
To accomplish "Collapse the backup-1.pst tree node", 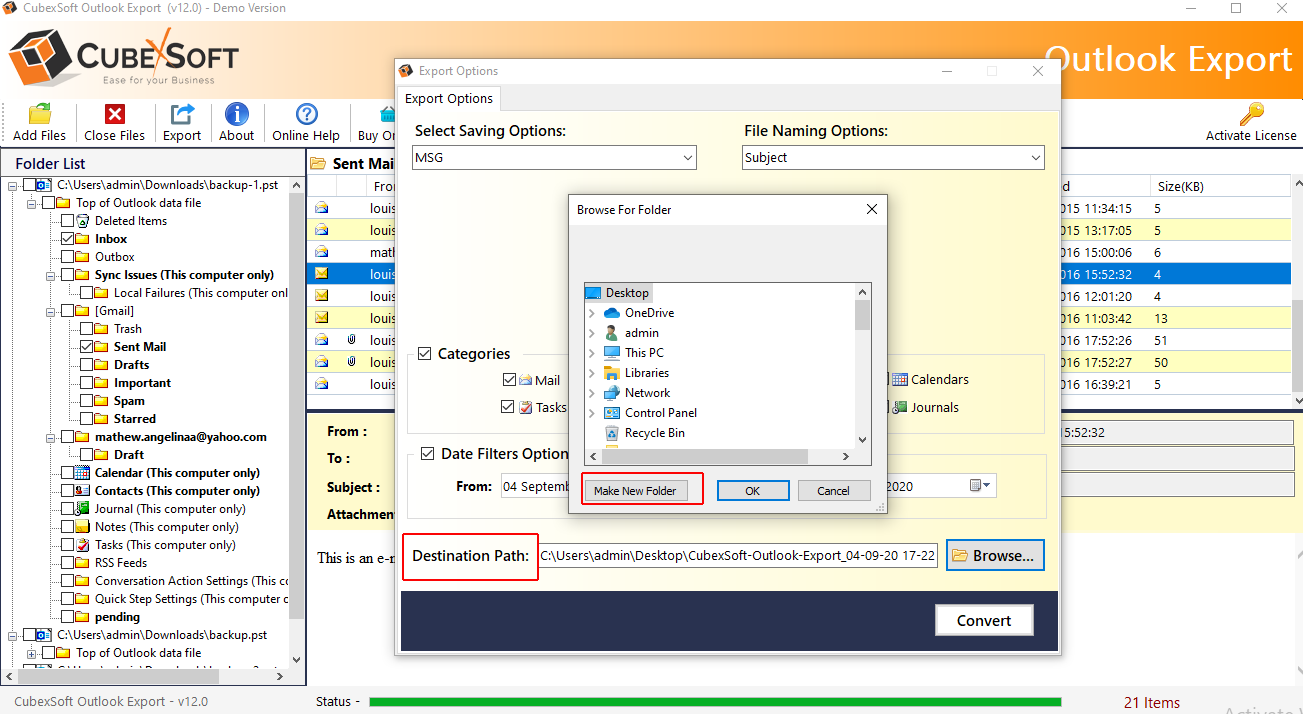I will coord(13,185).
